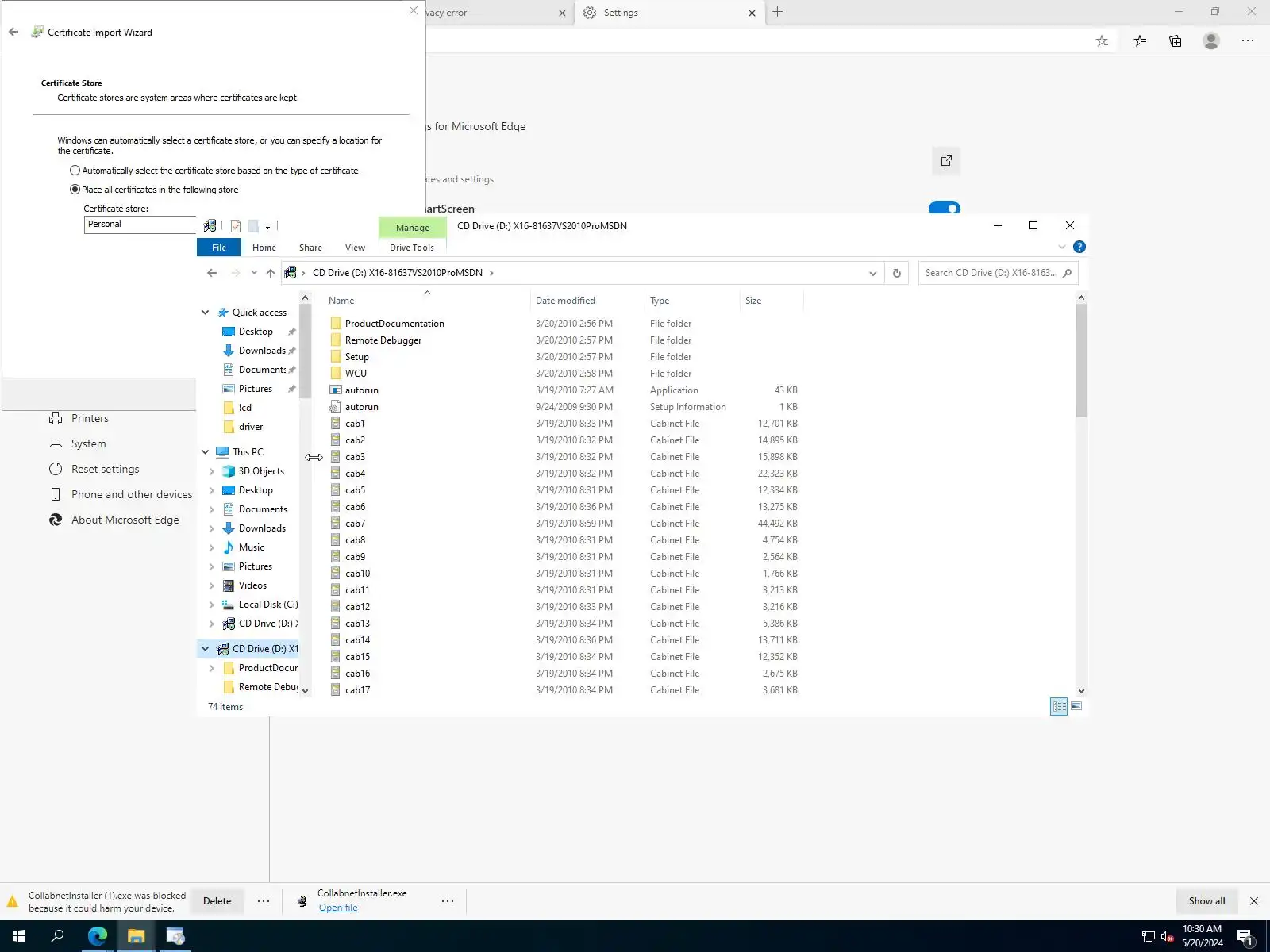The image size is (1270, 952).
Task: Collapse This PC in navigation pane
Action: click(x=206, y=452)
